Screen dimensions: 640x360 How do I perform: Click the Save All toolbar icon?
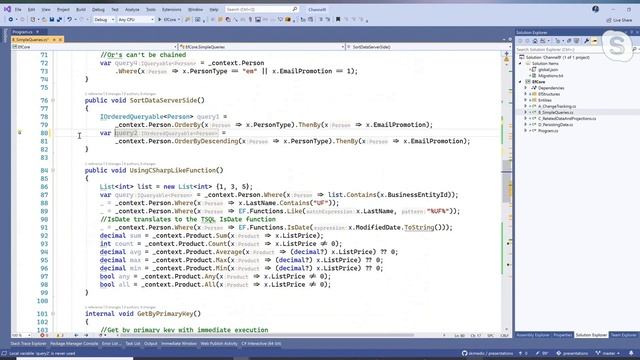pyautogui.click(x=59, y=20)
